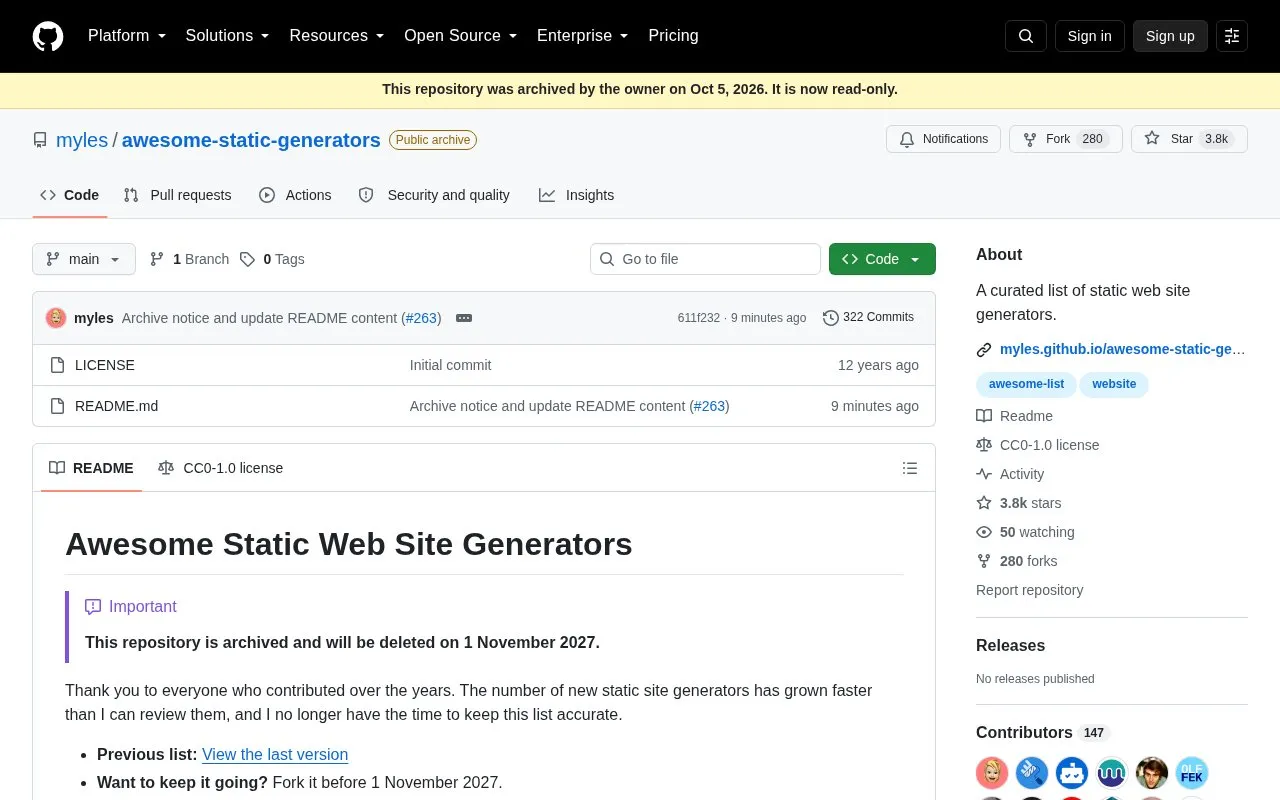View the 1 Branch link
Screen dimensions: 1280x800
pyautogui.click(x=189, y=259)
